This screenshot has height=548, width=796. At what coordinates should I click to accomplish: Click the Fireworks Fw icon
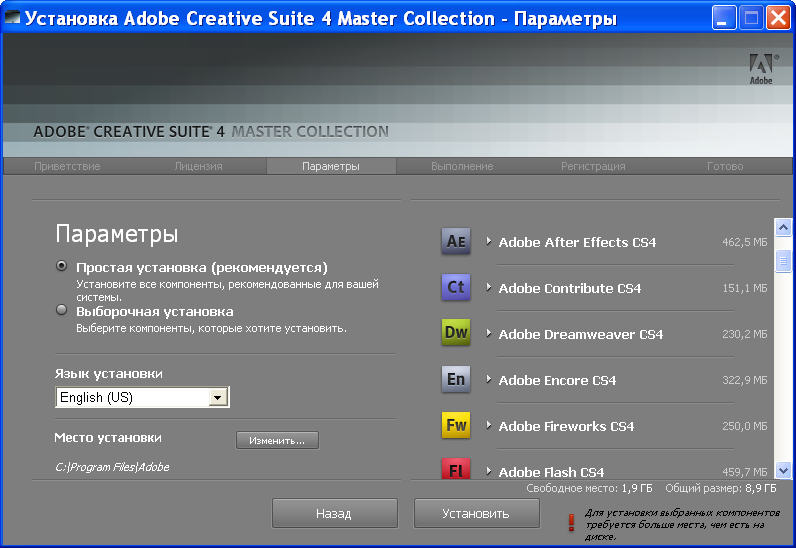pyautogui.click(x=456, y=425)
